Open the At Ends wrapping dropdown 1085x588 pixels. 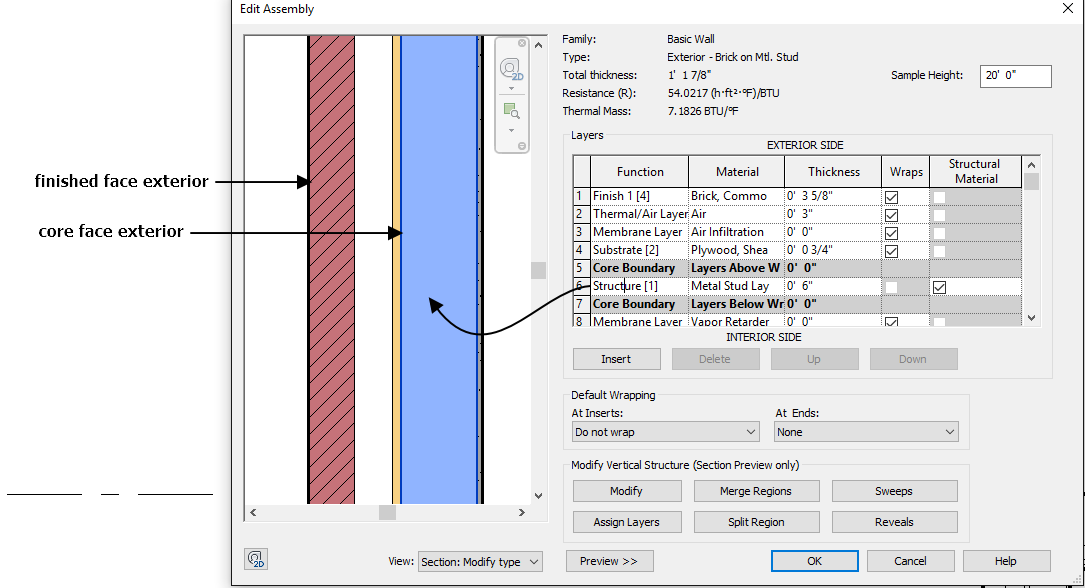(866, 432)
